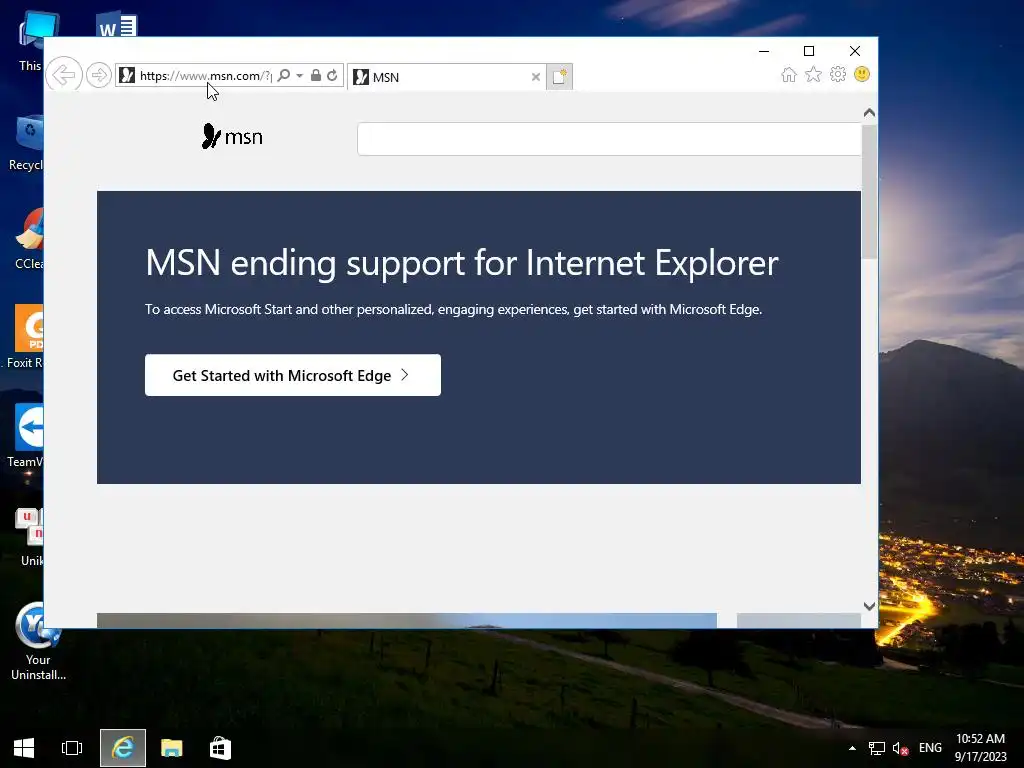Select the Foxit Reader desktop icon

point(25,337)
